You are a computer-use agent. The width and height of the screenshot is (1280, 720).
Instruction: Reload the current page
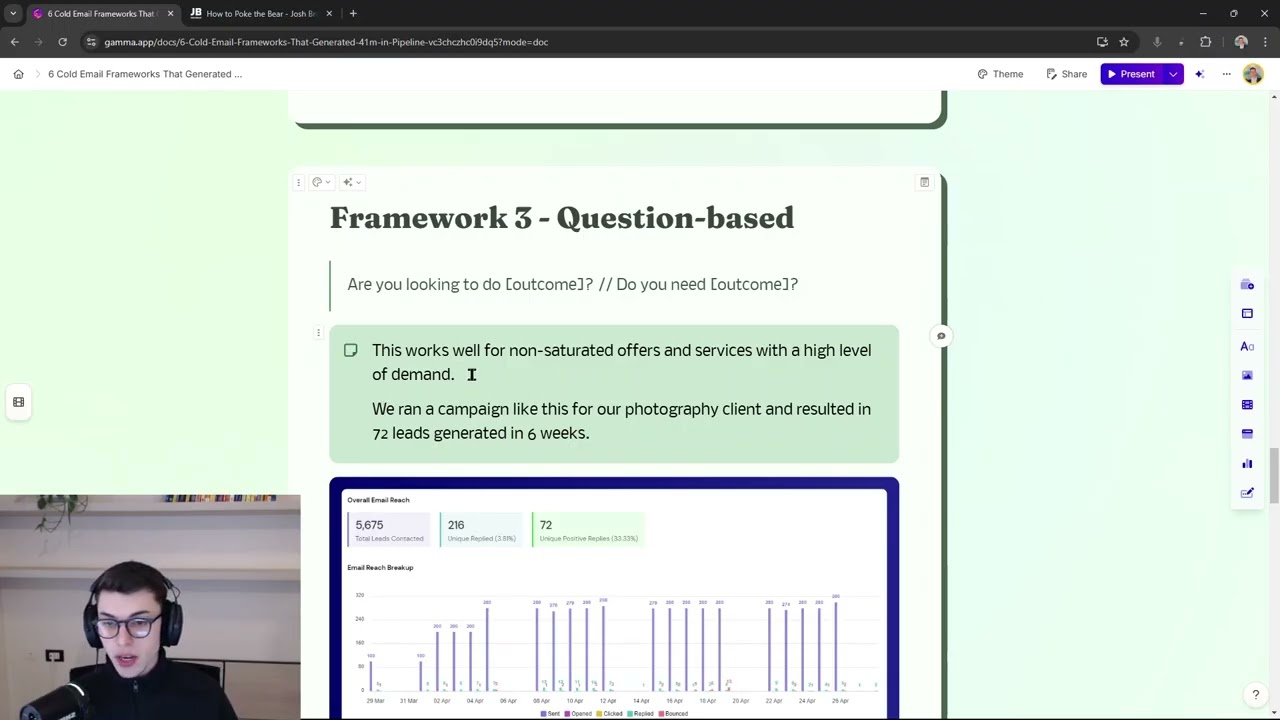pyautogui.click(x=62, y=42)
